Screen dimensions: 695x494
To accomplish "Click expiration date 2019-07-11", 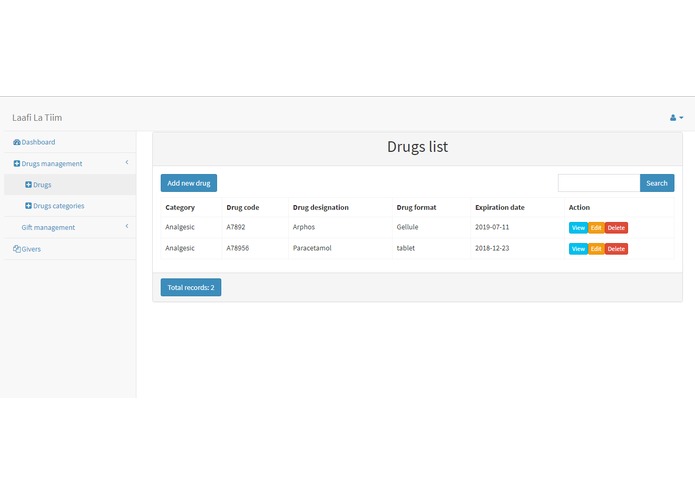I will point(492,227).
